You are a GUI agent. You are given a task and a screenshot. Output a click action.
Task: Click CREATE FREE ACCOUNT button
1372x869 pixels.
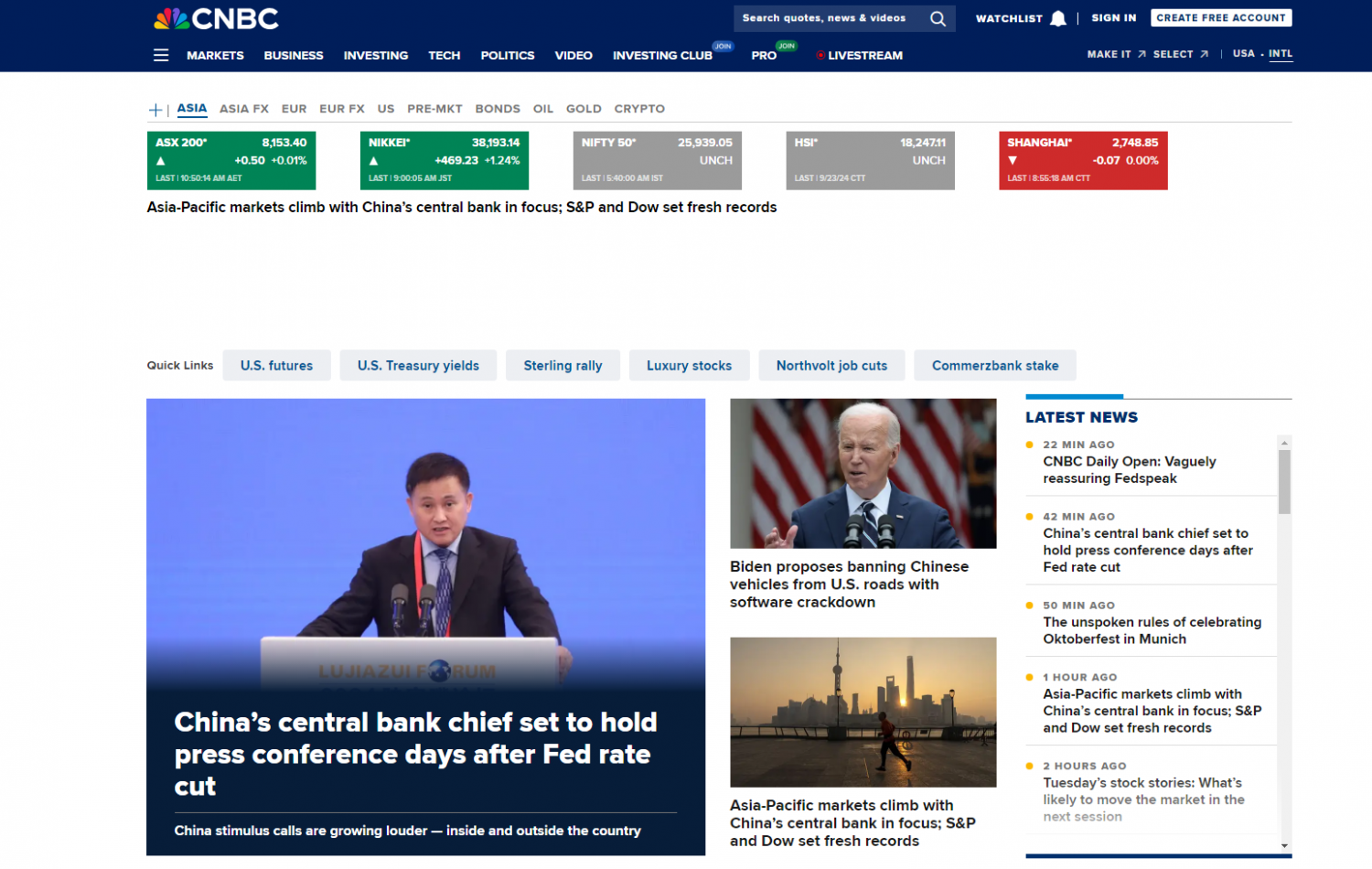[x=1221, y=17]
